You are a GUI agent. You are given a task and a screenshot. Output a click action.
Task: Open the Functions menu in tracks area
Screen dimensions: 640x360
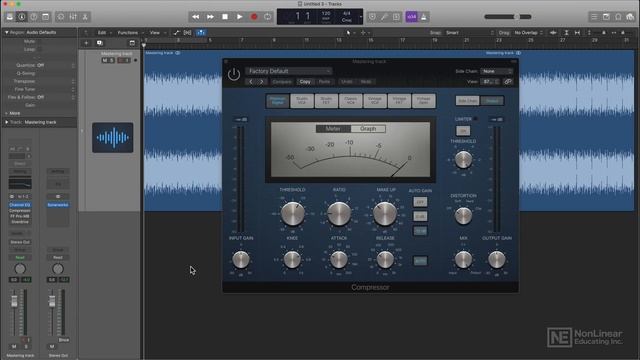(x=128, y=33)
